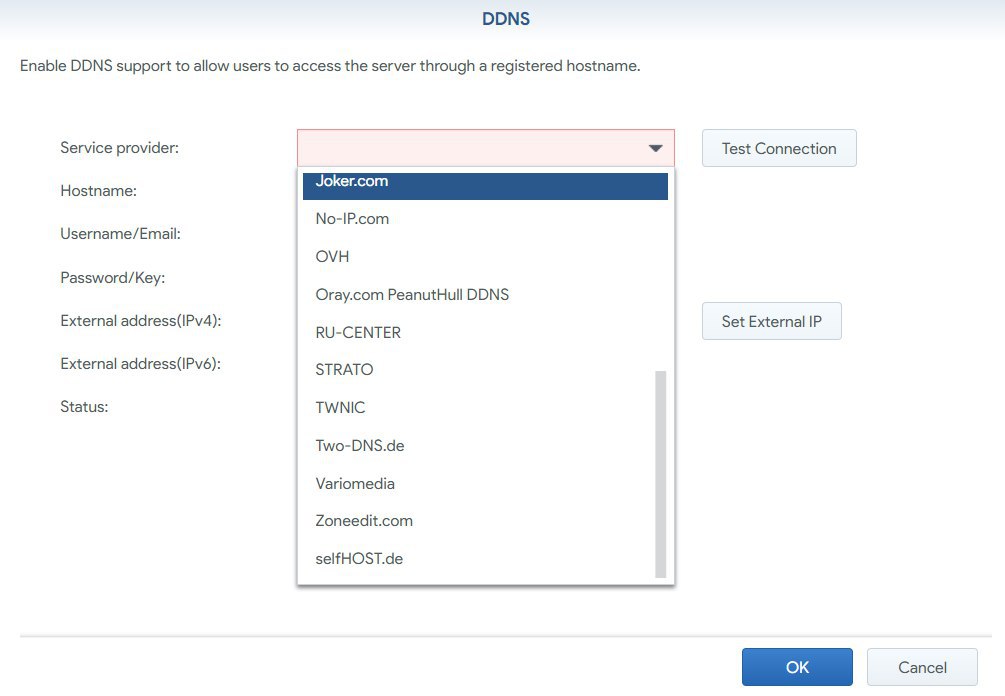
Task: Click the Test Connection button
Action: click(x=779, y=148)
